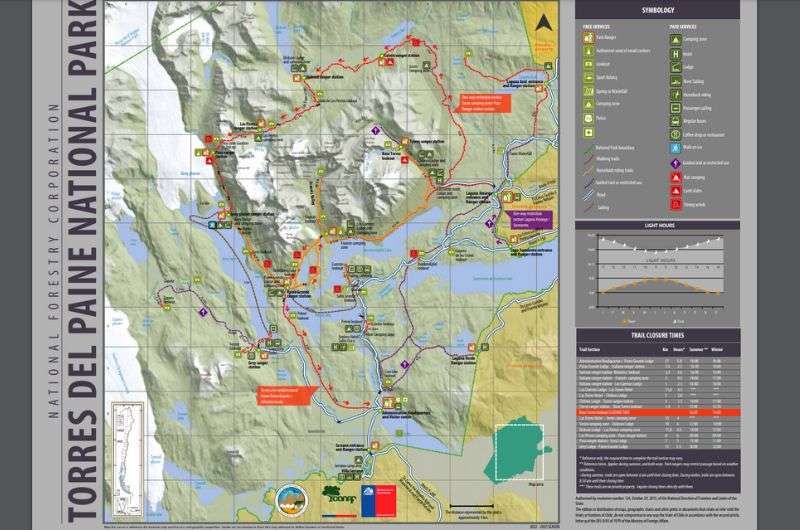Select the blue Walk on ice legend icon

coord(676,148)
